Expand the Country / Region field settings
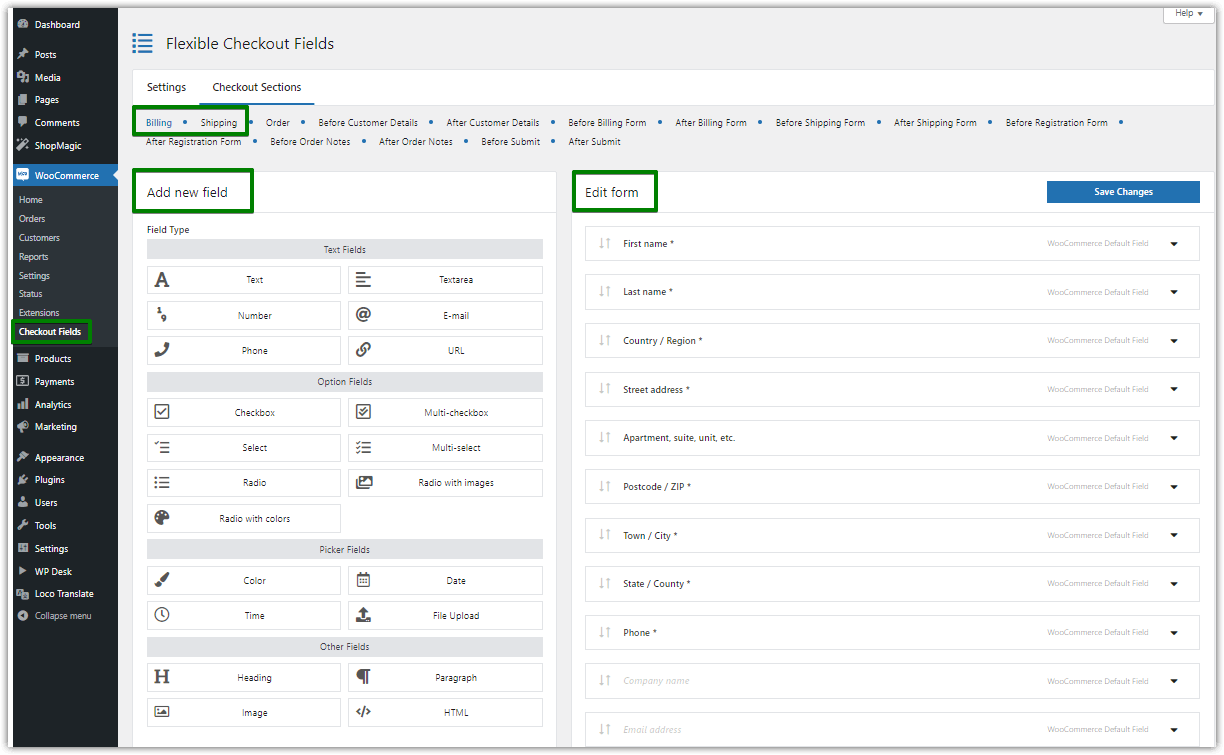This screenshot has height=755, width=1224. pos(1174,341)
